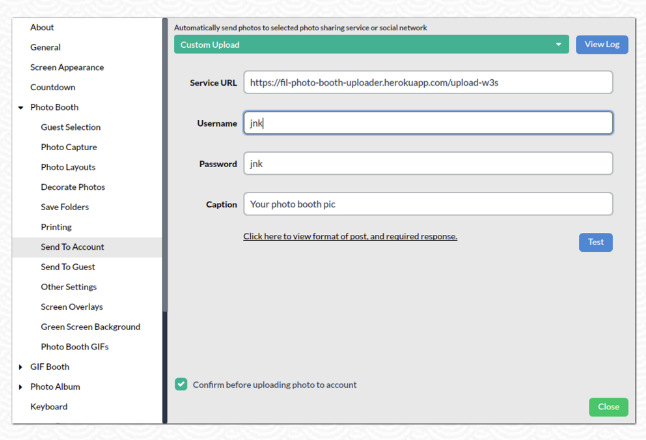Image resolution: width=646 pixels, height=440 pixels.
Task: Open Photo Booth GIFs settings
Action: tap(75, 347)
